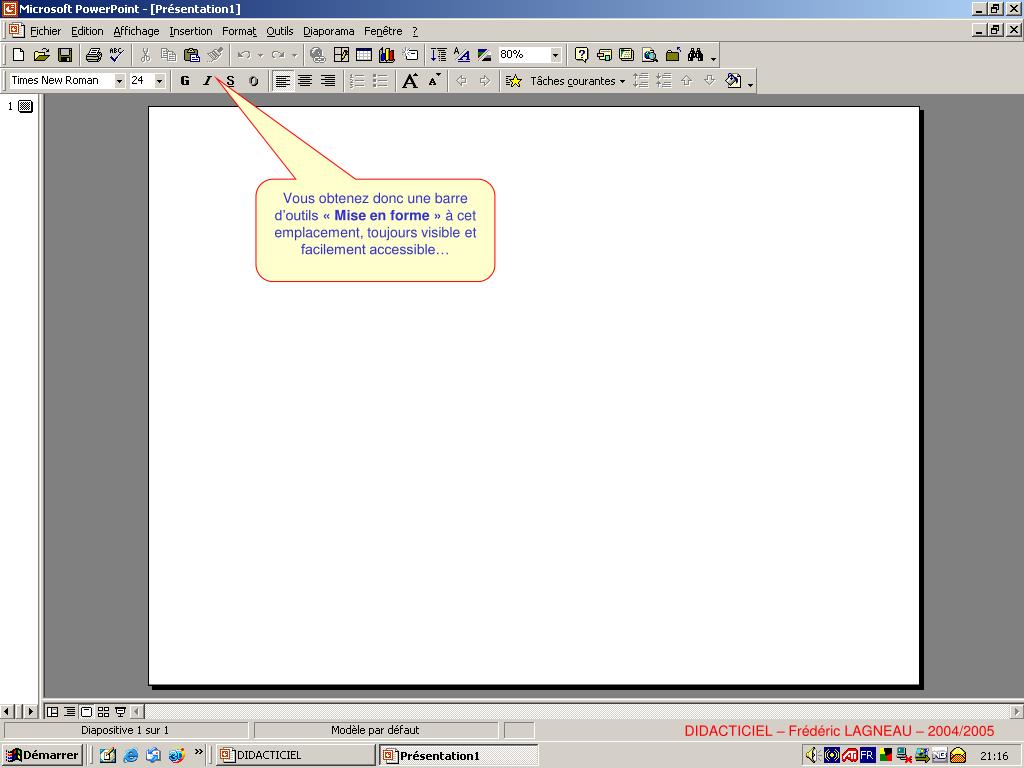The width and height of the screenshot is (1024, 768).
Task: Click the star animation effects icon
Action: pos(514,81)
